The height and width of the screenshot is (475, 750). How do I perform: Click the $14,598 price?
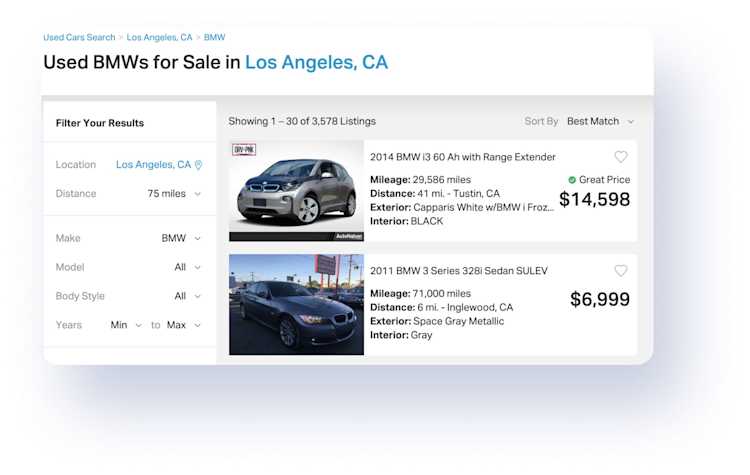coord(594,199)
